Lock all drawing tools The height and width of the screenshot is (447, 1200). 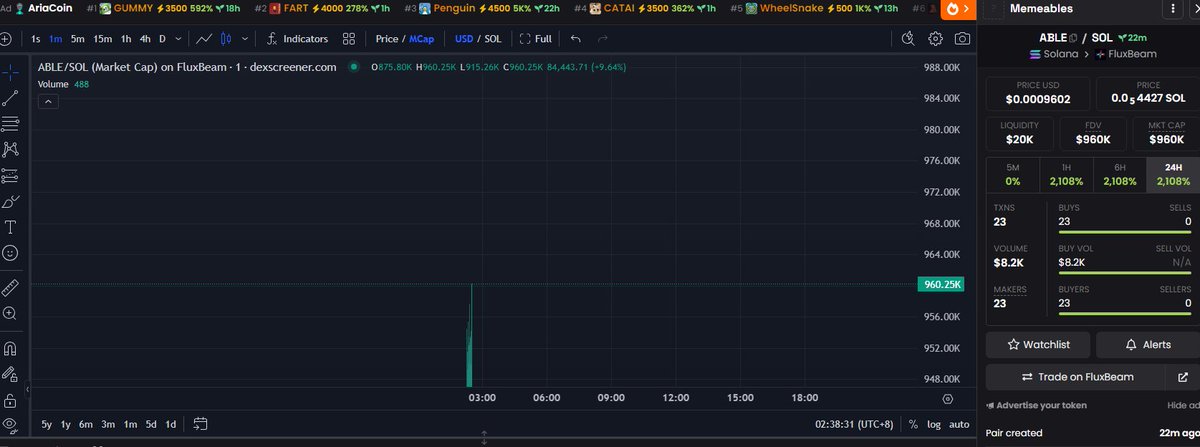point(10,401)
